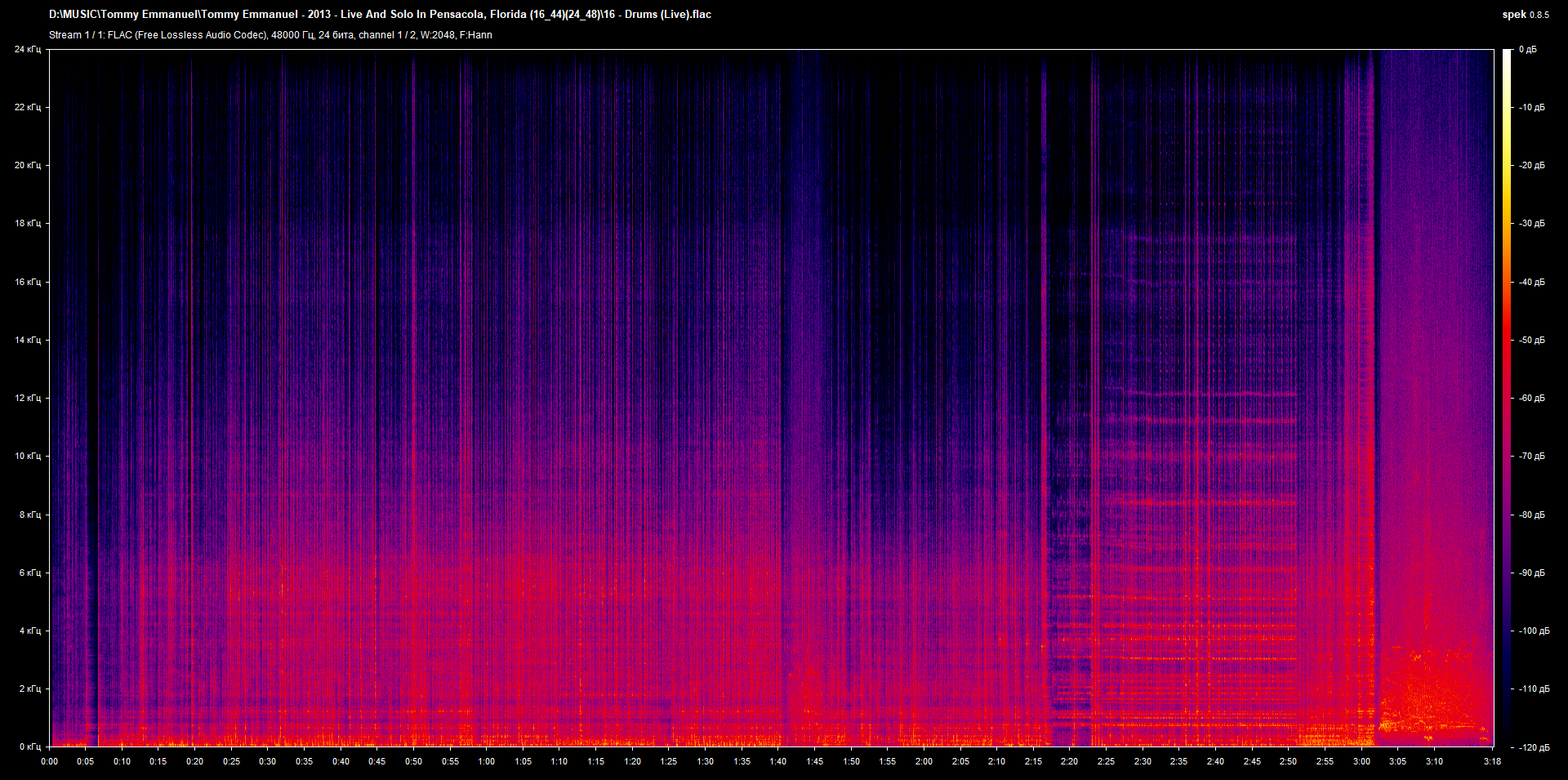Click the 0 кГц frequency label

pos(30,747)
